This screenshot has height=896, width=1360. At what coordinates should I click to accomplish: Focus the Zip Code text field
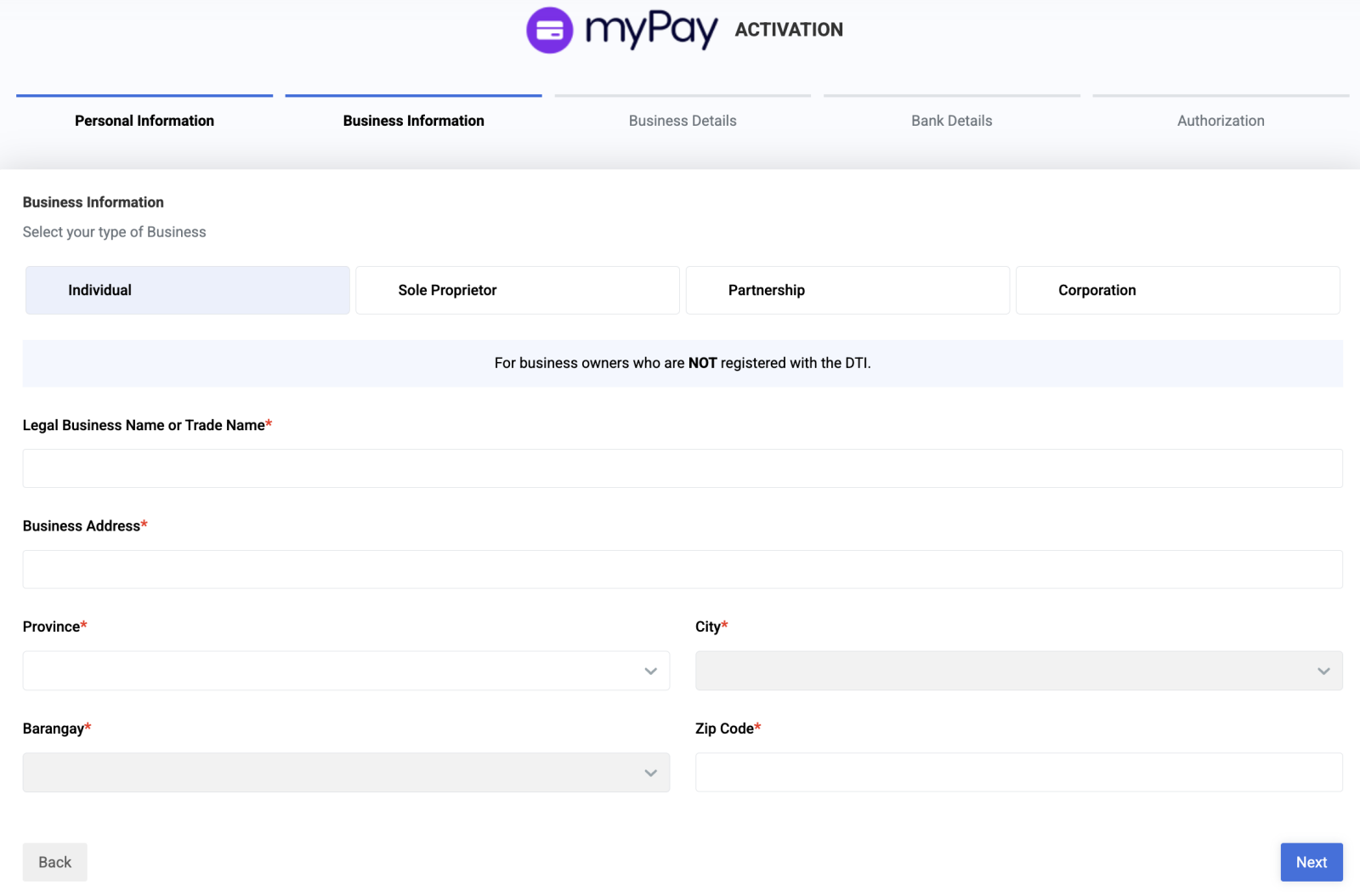(1018, 772)
